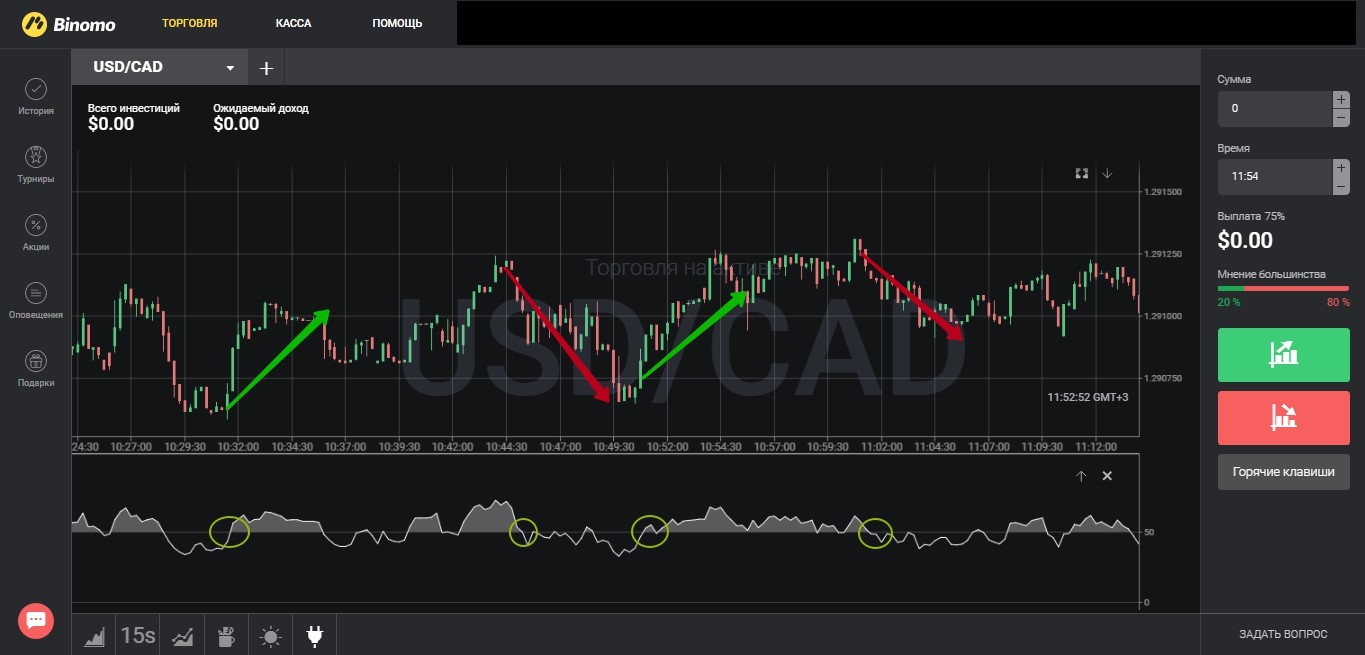Add a new asset tab with plus

tap(266, 68)
